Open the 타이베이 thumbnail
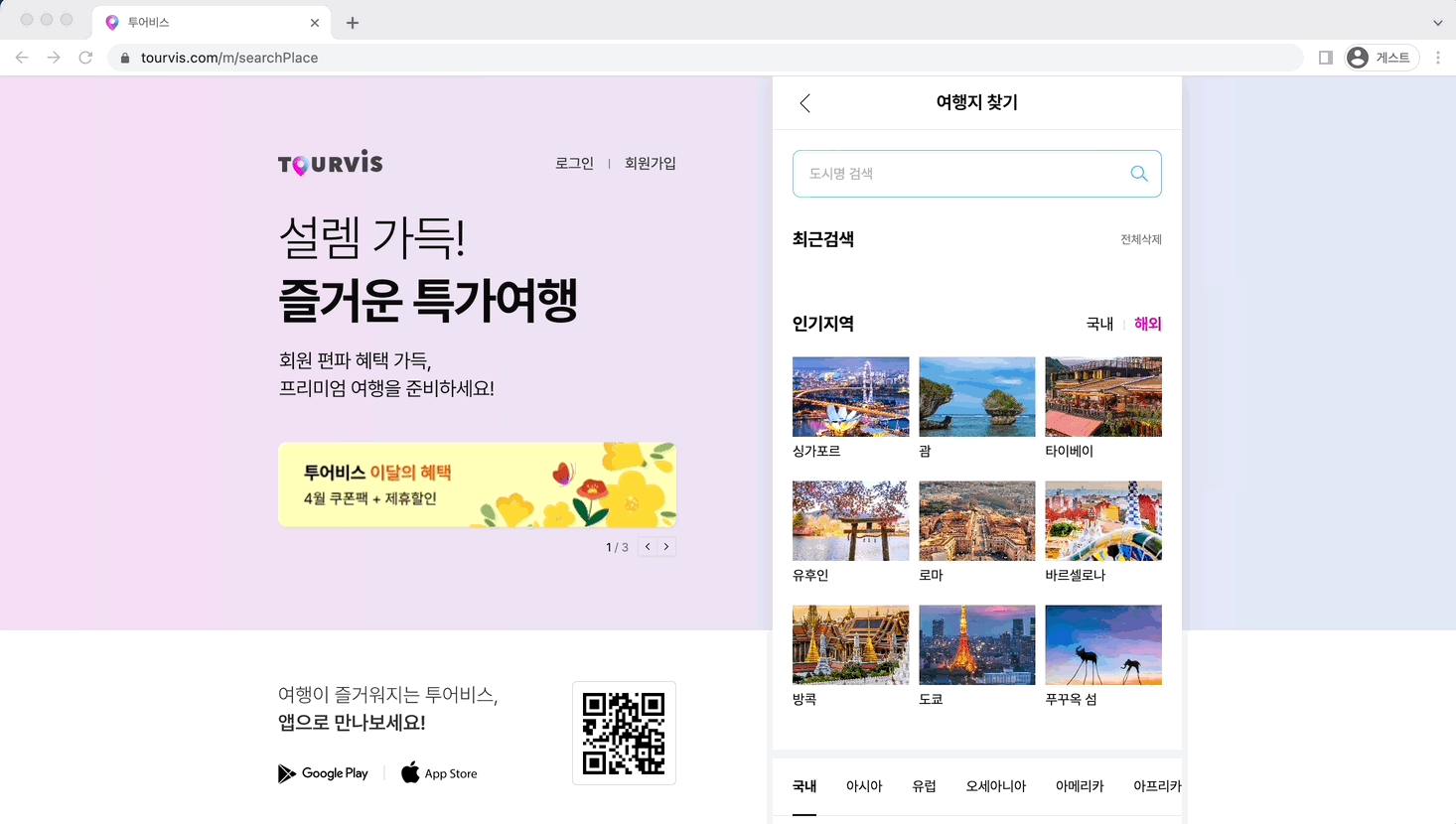This screenshot has width=1456, height=824. 1103,397
